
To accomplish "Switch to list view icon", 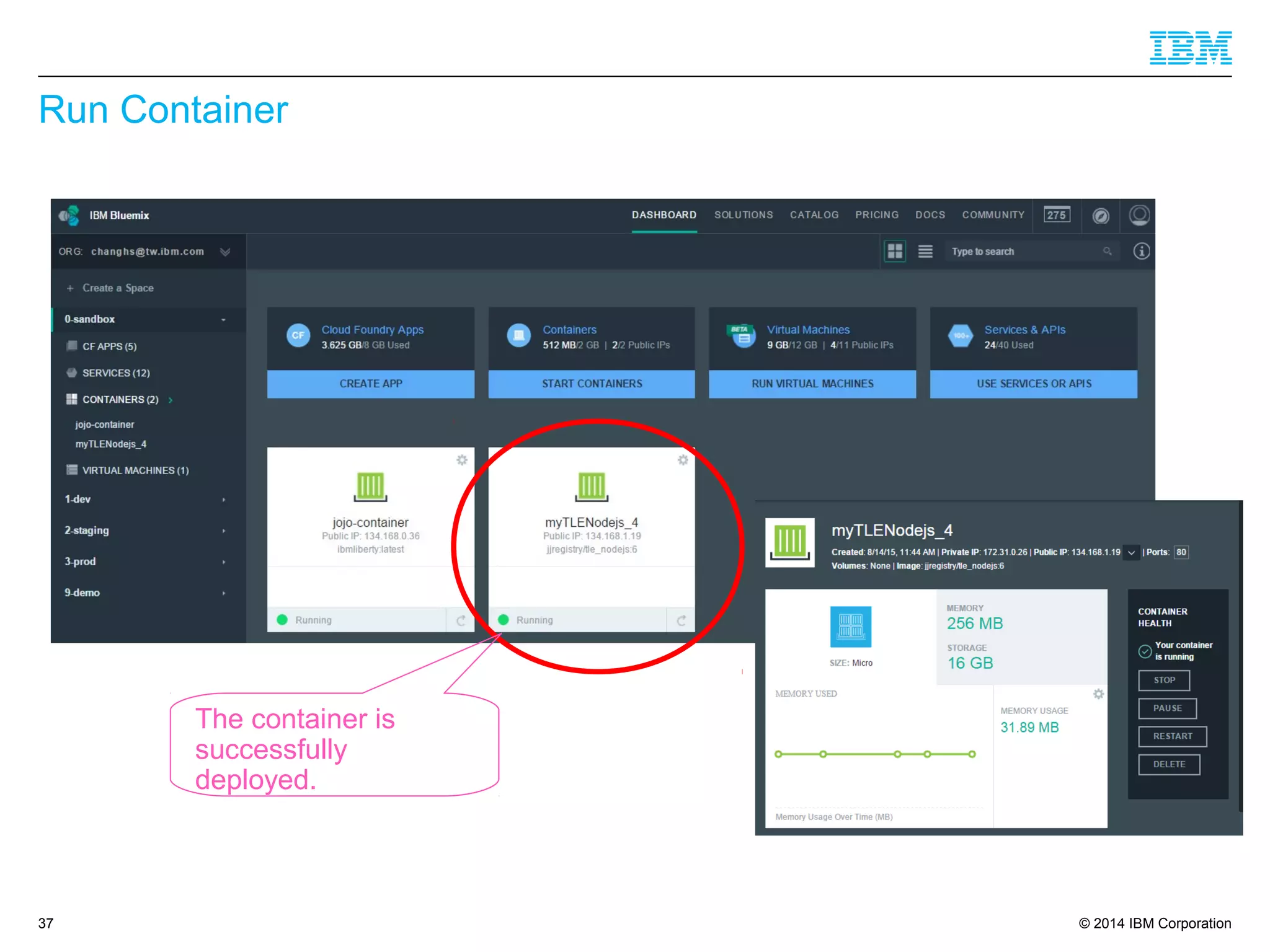I will click(x=925, y=251).
